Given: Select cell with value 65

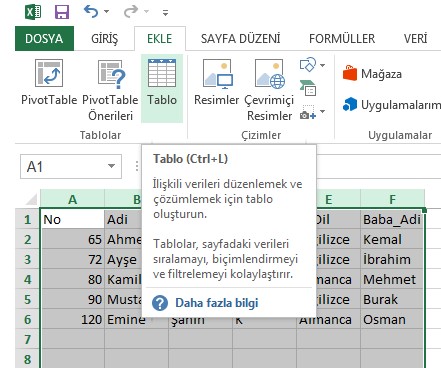Looking at the screenshot, I should coord(72,239).
